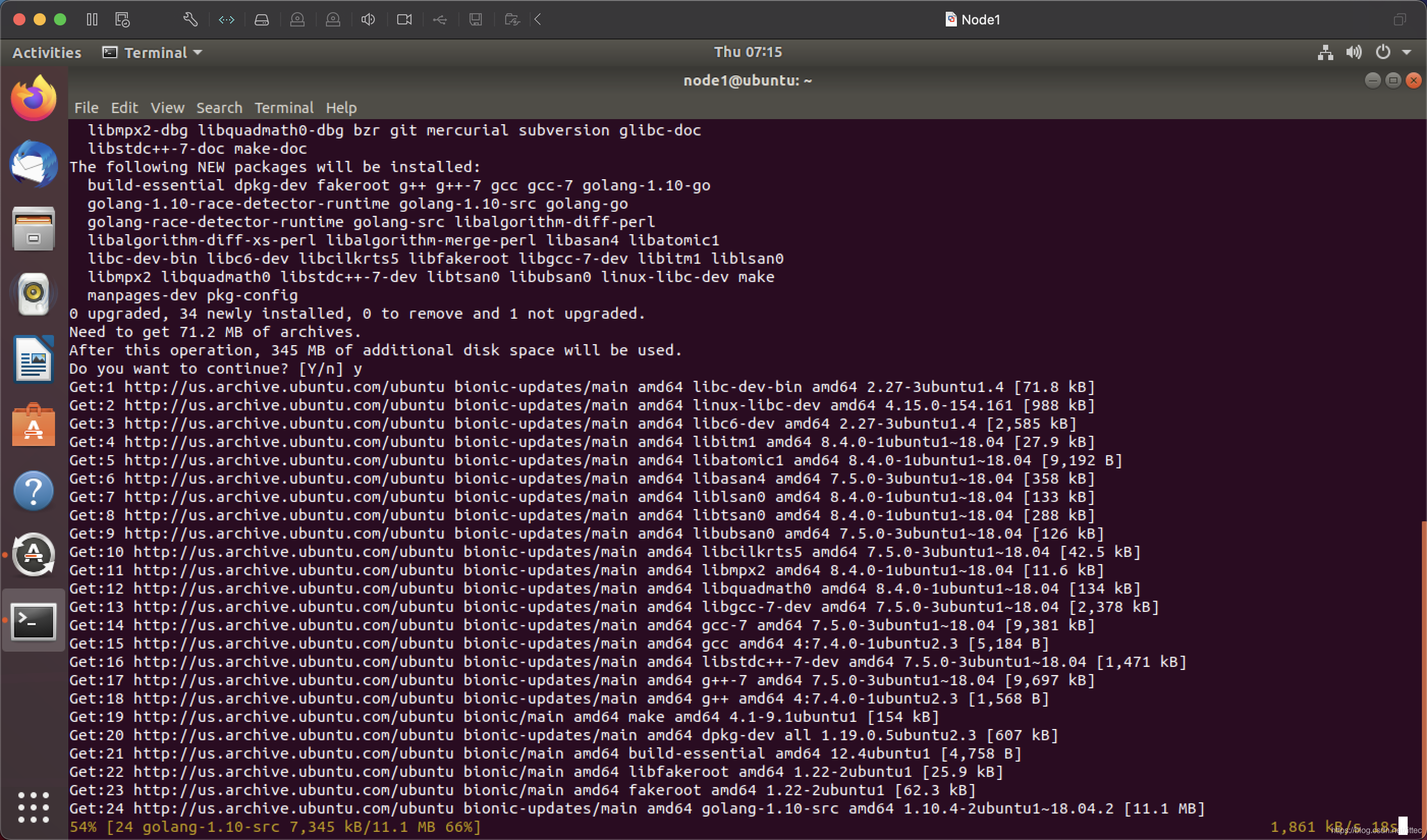Open Ubuntu Software from the dock
This screenshot has width=1427, height=840.
(x=34, y=425)
